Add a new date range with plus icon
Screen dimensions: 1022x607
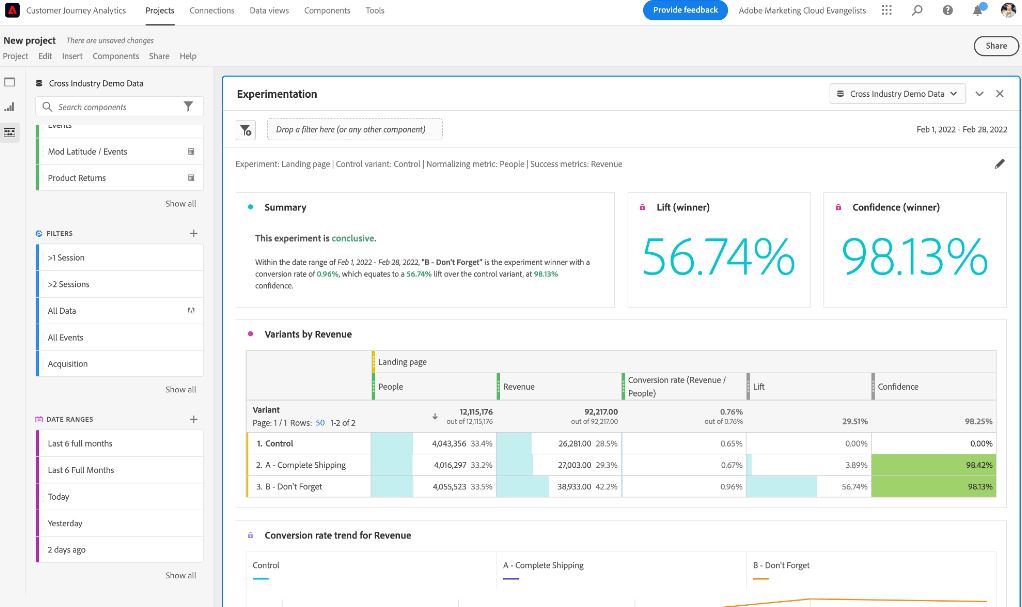pyautogui.click(x=194, y=419)
